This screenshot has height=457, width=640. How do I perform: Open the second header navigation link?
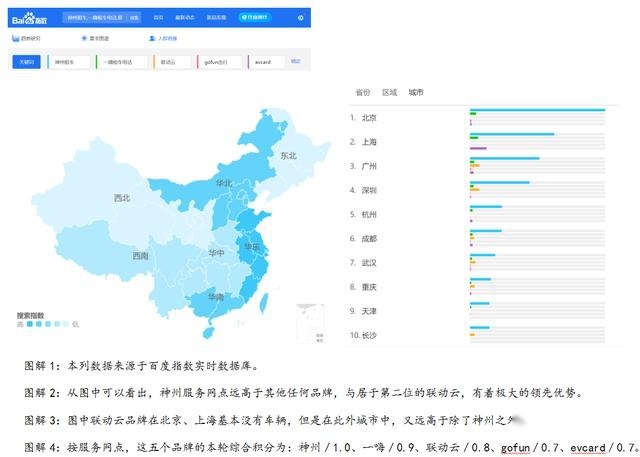(184, 18)
